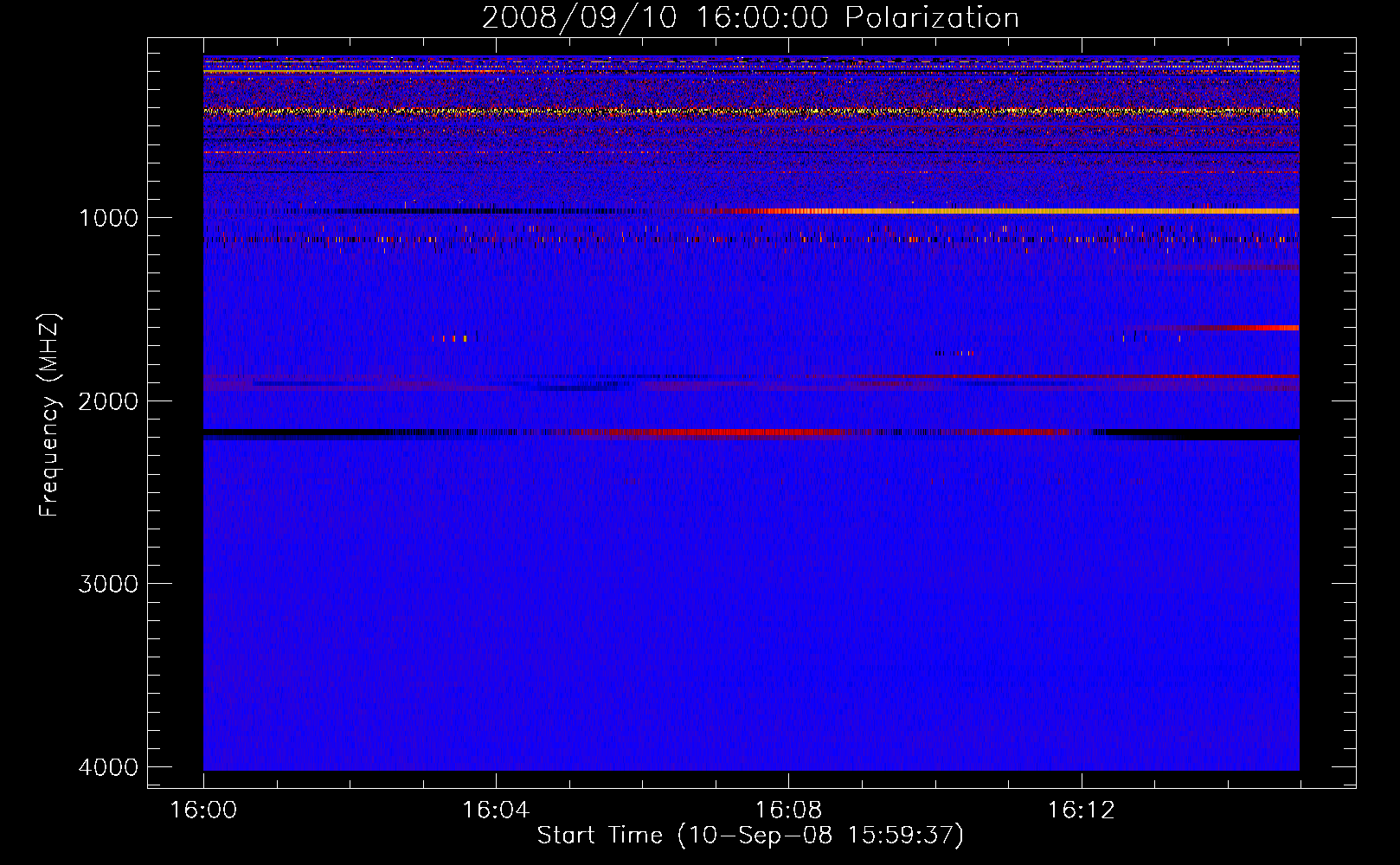1400x865 pixels.
Task: Click the 'Start Time (10-Sep-08 15:59:37)' label
Action: (750, 836)
